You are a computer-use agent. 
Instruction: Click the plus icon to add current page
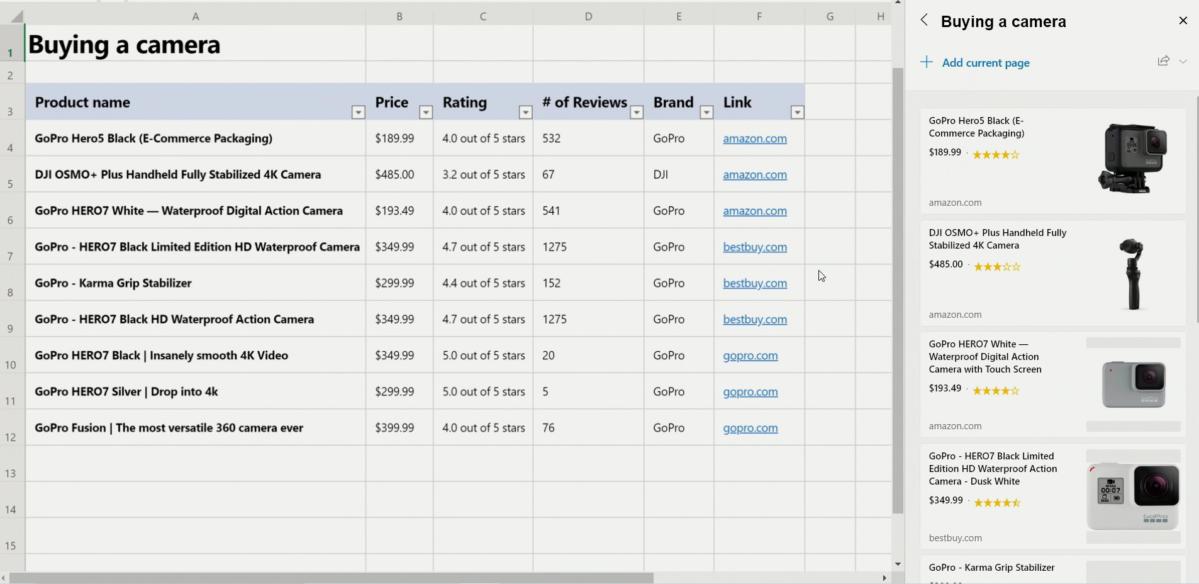pyautogui.click(x=926, y=62)
